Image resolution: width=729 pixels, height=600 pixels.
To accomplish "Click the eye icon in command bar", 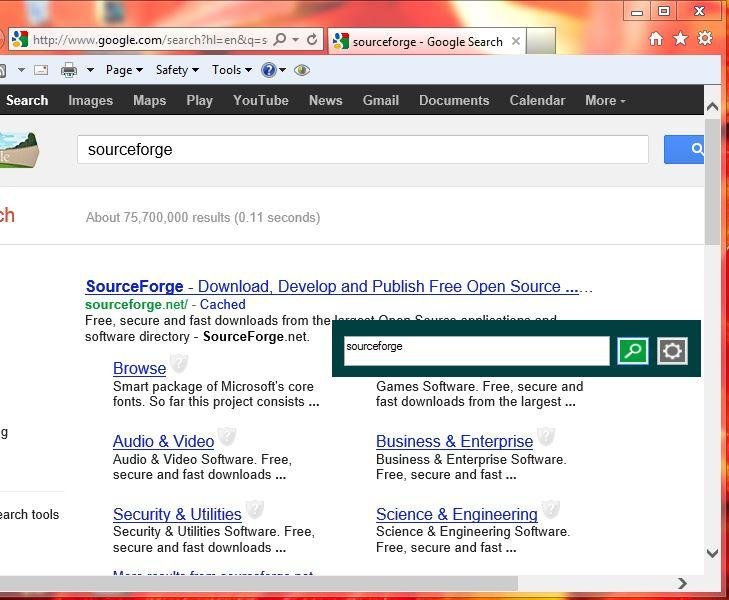I will [302, 70].
